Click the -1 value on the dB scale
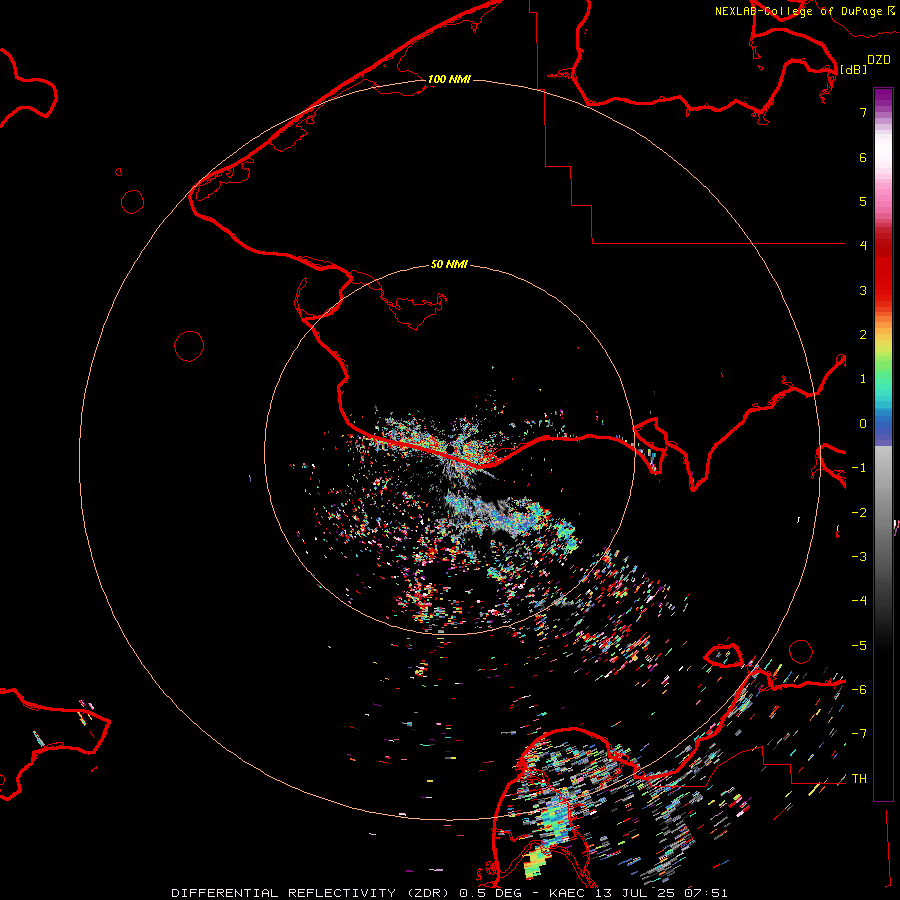Image resolution: width=900 pixels, height=900 pixels. point(859,467)
